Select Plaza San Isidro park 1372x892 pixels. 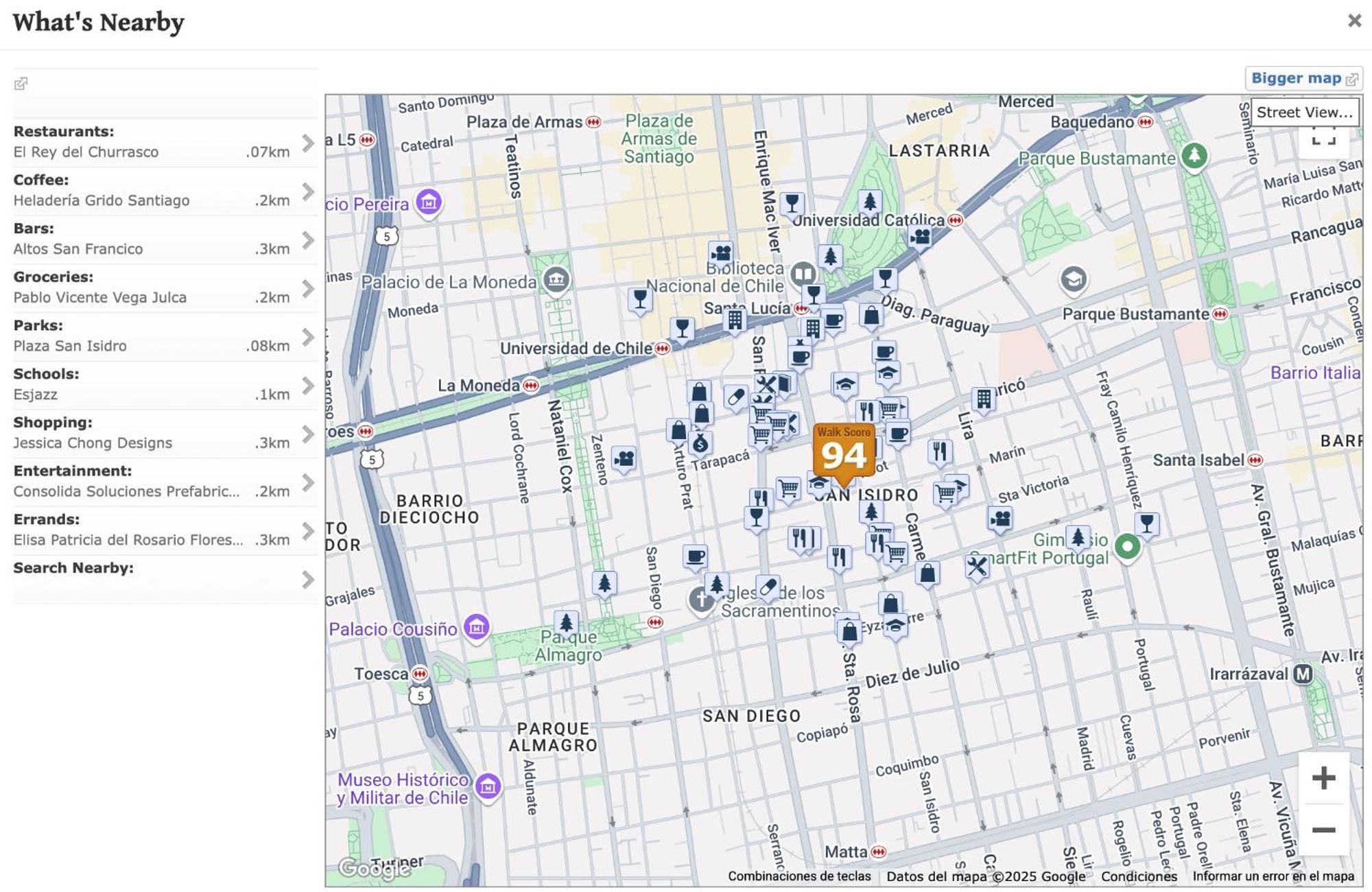[70, 346]
